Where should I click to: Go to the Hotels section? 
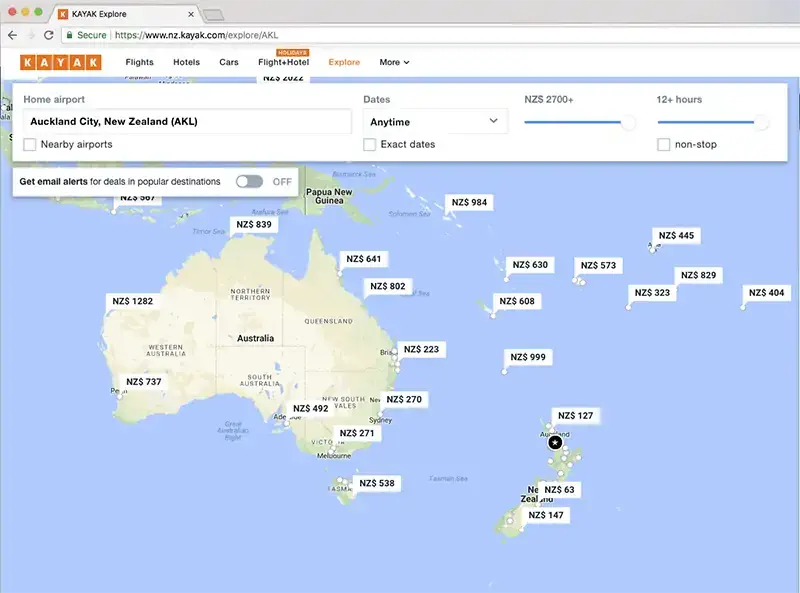coord(186,62)
